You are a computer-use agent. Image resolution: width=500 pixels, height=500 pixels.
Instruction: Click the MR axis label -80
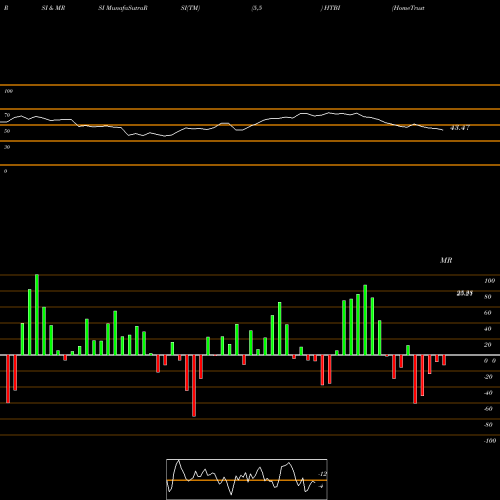488,425
